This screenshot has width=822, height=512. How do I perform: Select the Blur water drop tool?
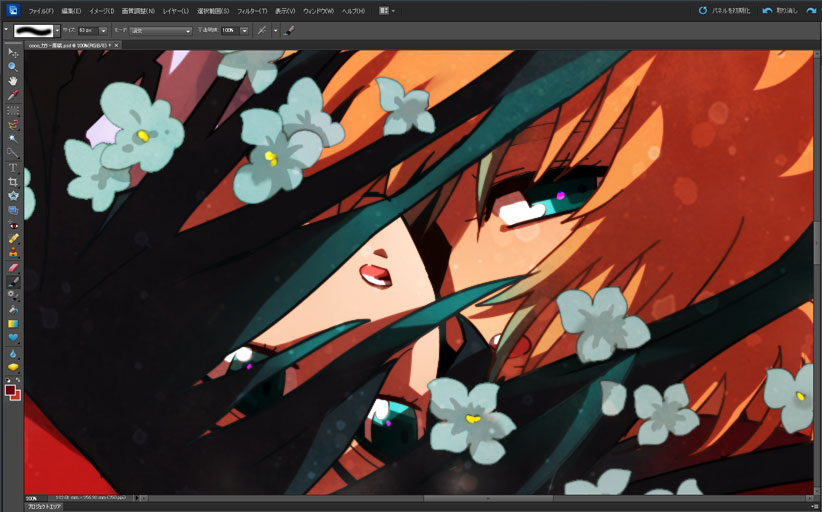tap(13, 353)
